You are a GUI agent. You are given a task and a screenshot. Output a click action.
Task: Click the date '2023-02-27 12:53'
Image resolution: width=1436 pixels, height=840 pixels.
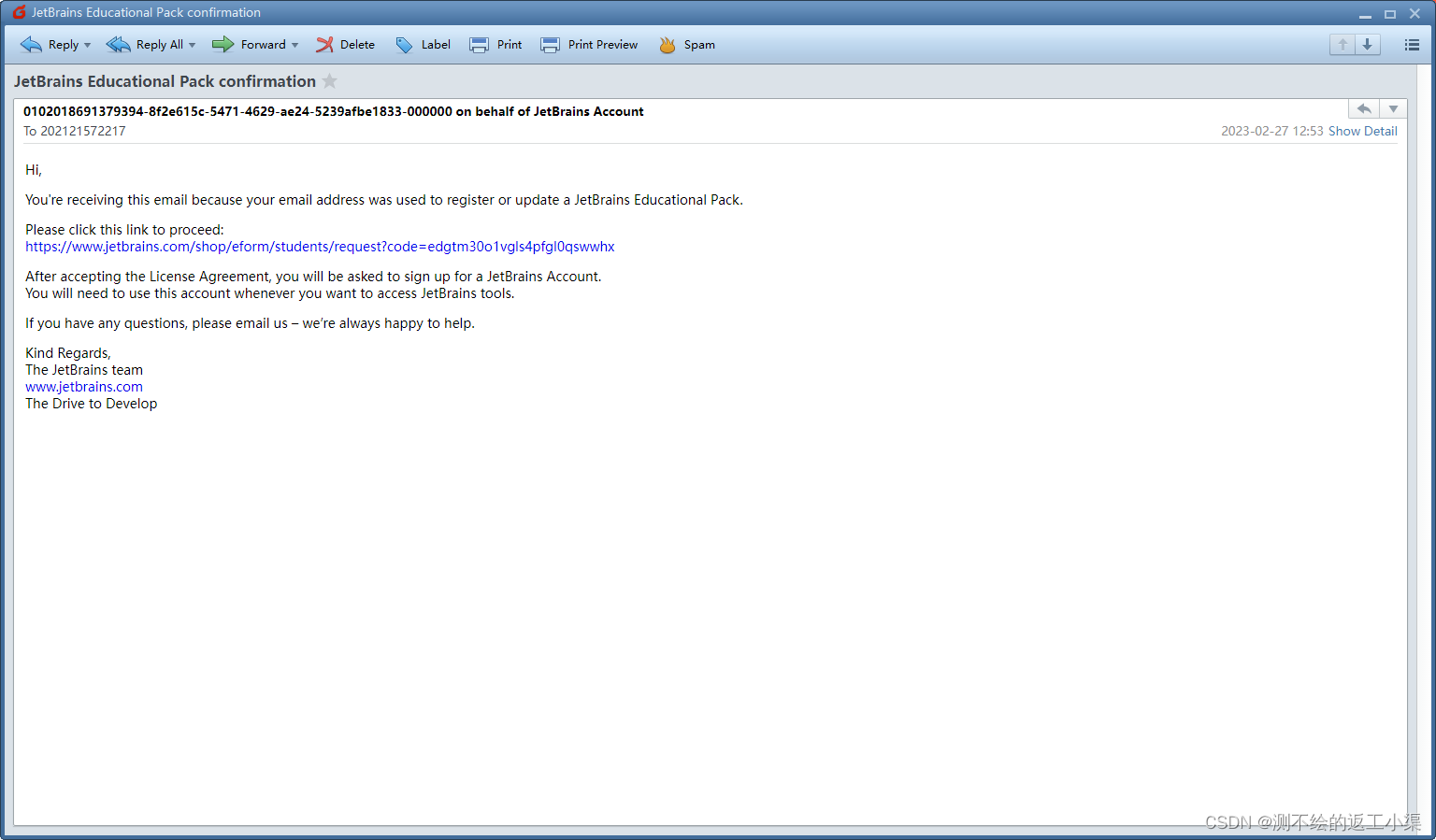(x=1271, y=131)
